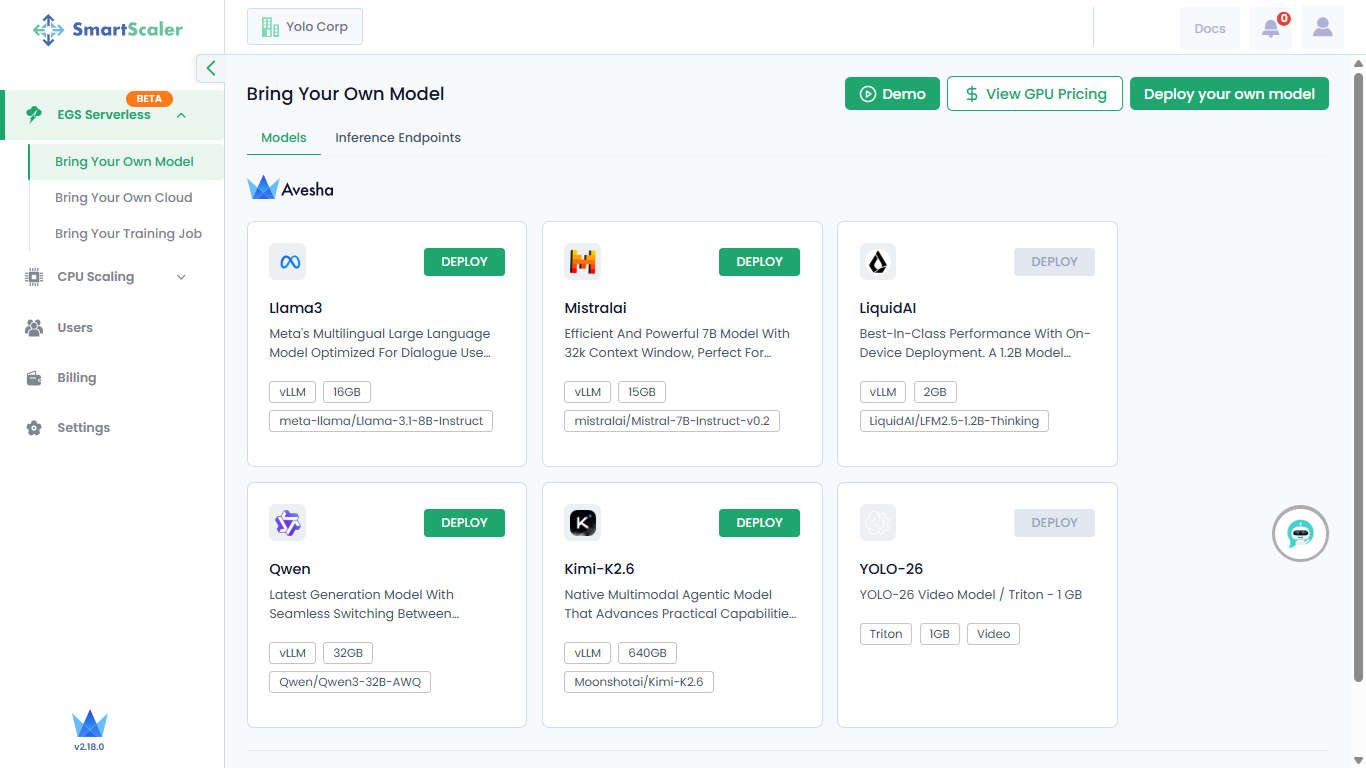Image resolution: width=1366 pixels, height=768 pixels.
Task: Click the EGS Serverless cloud icon
Action: click(34, 115)
